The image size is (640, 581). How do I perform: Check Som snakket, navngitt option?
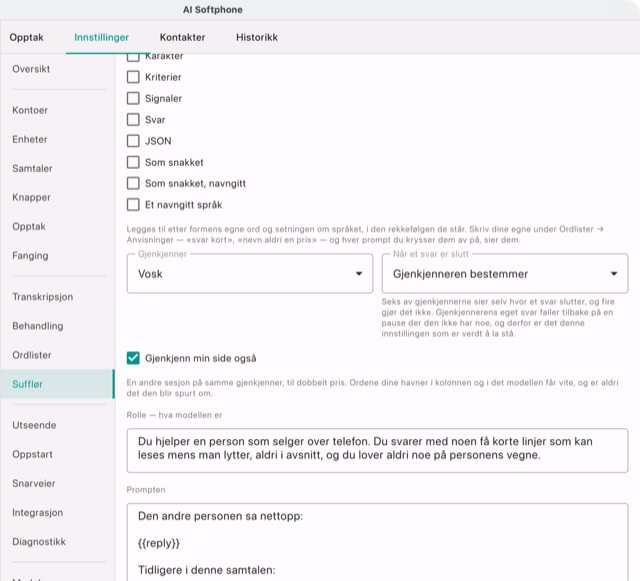(x=133, y=183)
